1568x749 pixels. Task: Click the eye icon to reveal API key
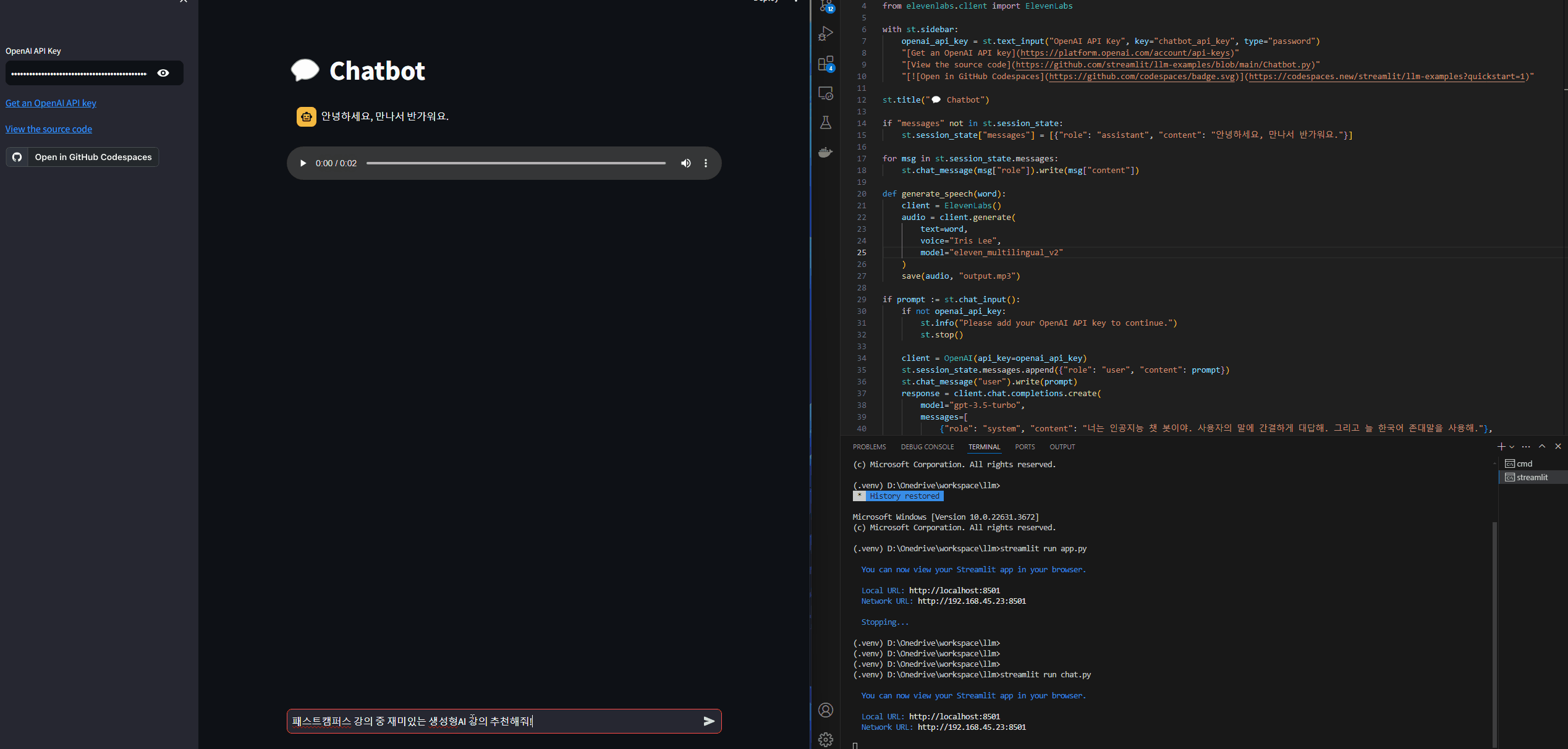pos(163,73)
